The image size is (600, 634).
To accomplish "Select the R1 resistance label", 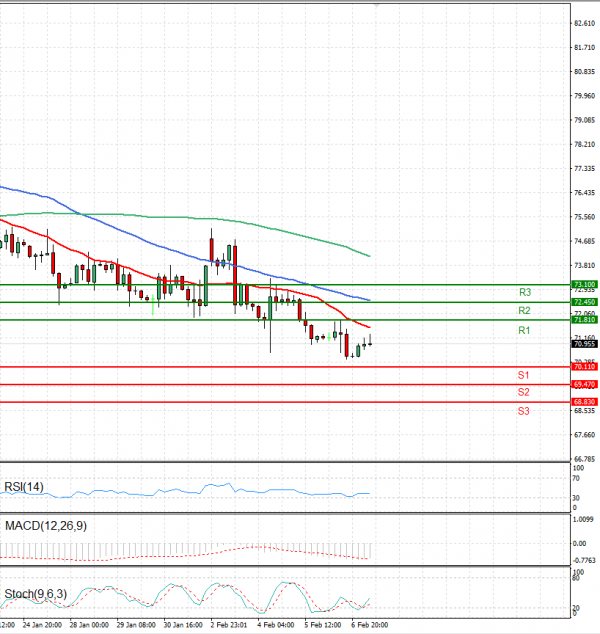I will (x=523, y=330).
